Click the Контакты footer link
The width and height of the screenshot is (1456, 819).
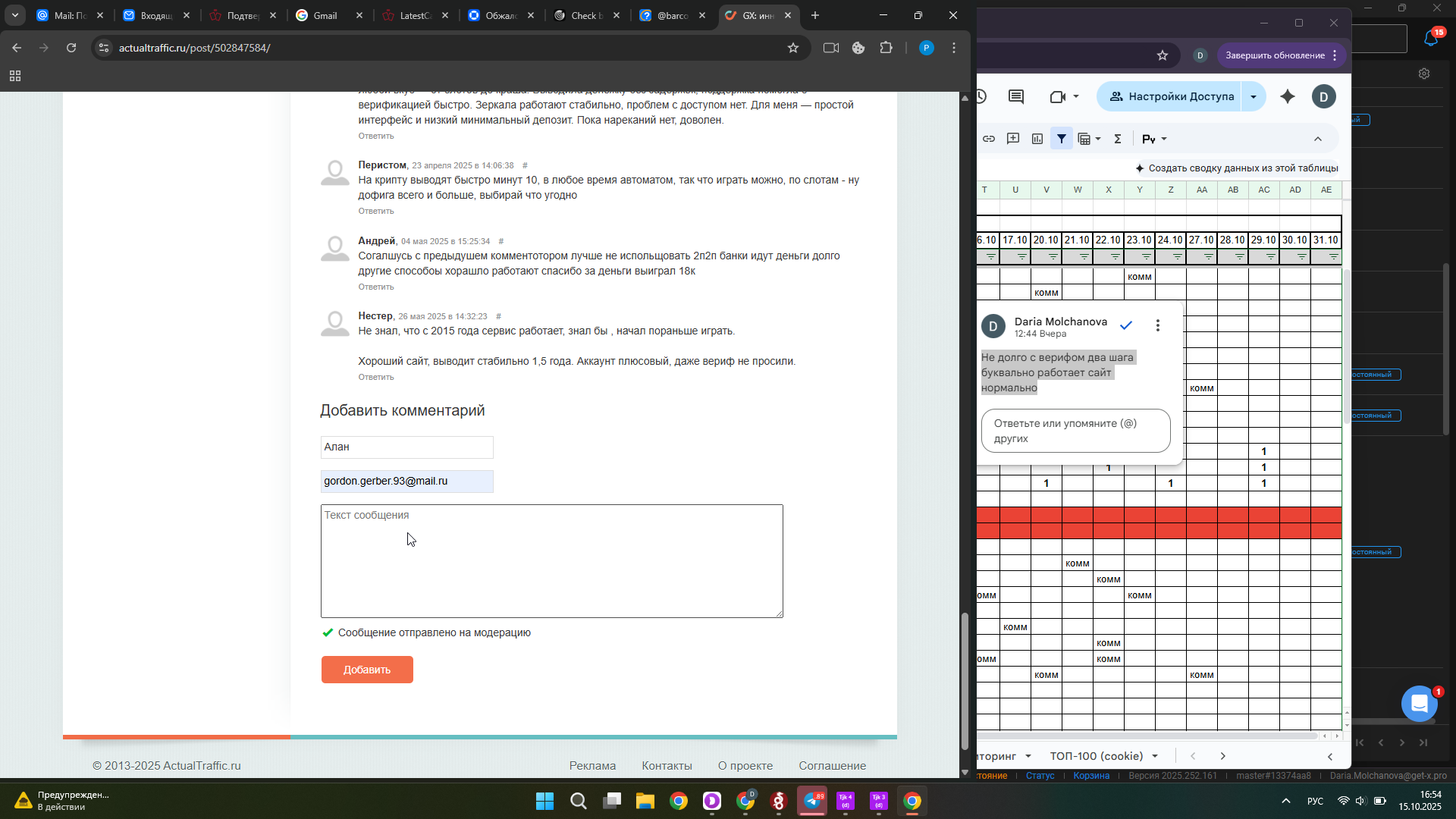[667, 766]
